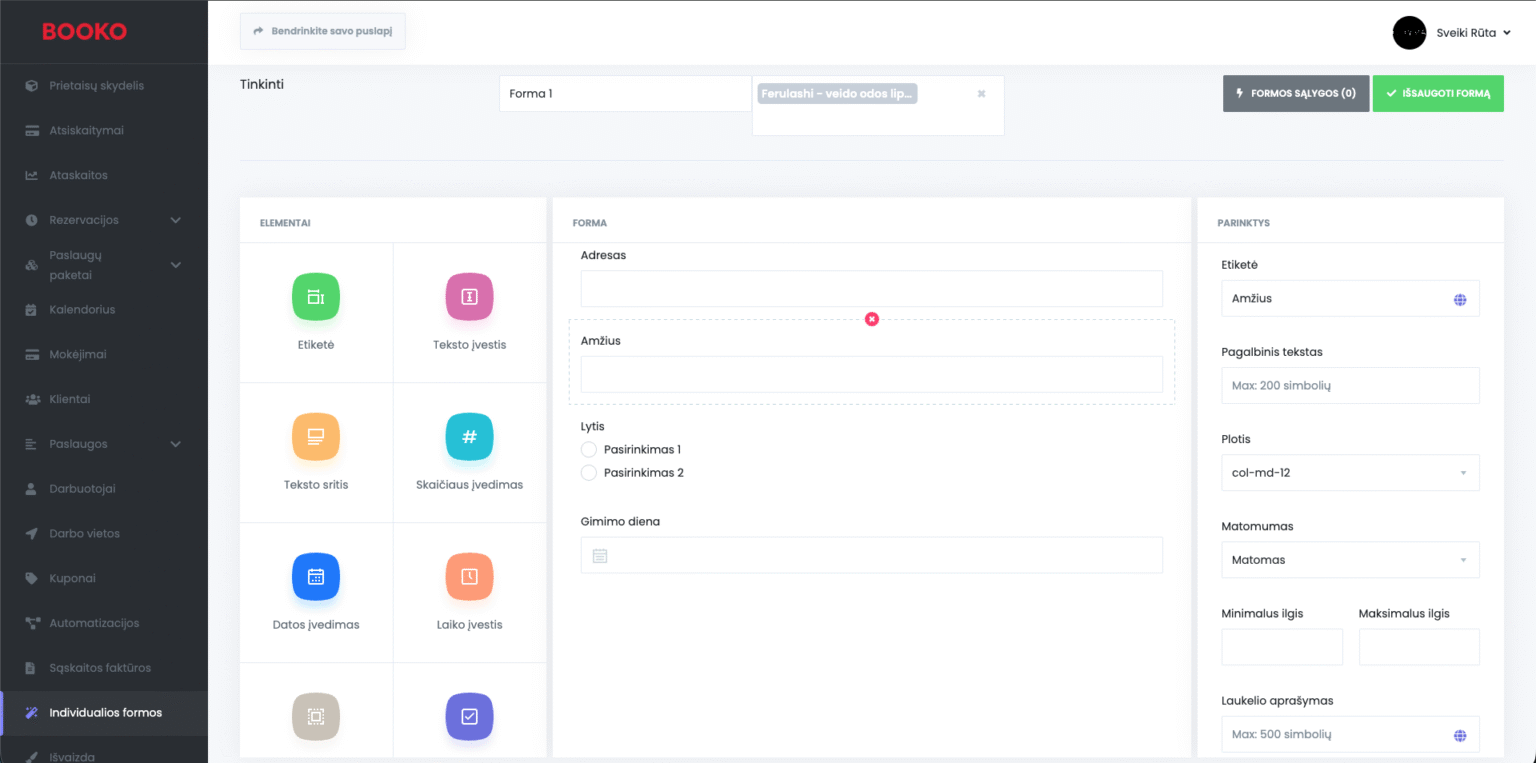This screenshot has height=763, width=1536.
Task: Click Išsaugoti formą button
Action: 1437,93
